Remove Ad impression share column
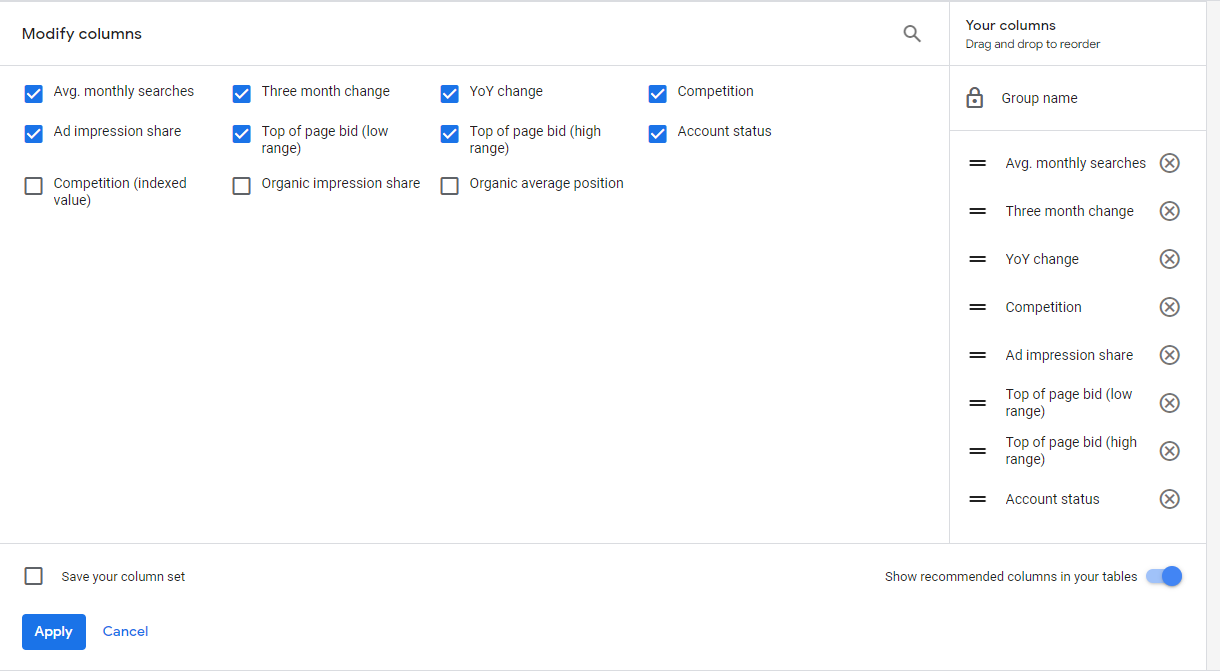This screenshot has width=1220, height=671. tap(1169, 355)
